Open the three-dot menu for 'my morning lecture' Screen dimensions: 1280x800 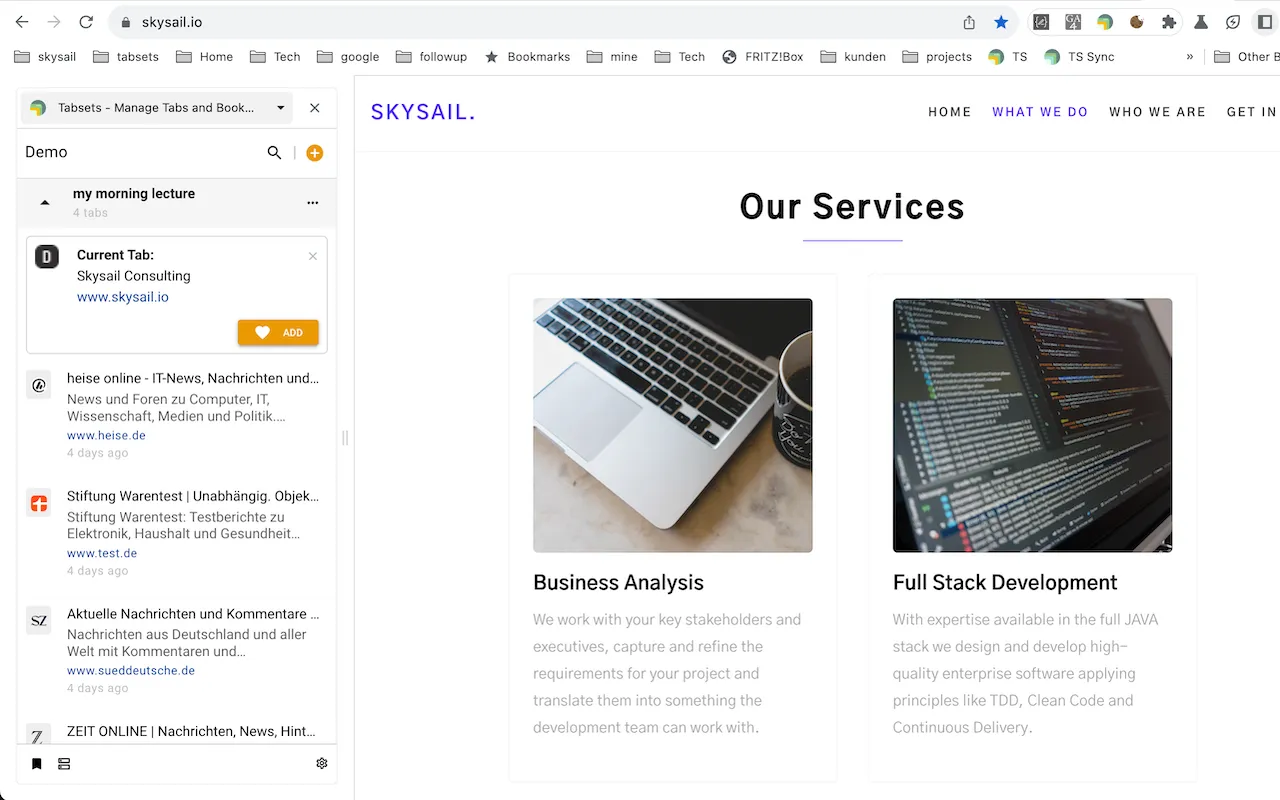tap(312, 202)
